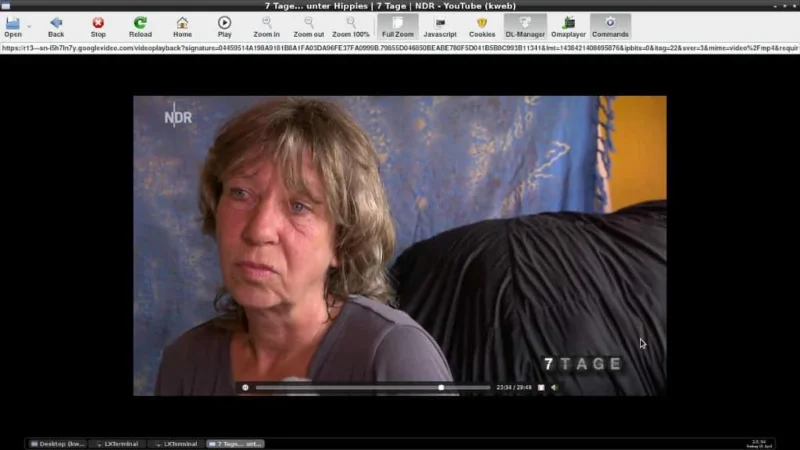Expand the arrow beside the Open button
Screen dimensions: 800x450
point(29,27)
